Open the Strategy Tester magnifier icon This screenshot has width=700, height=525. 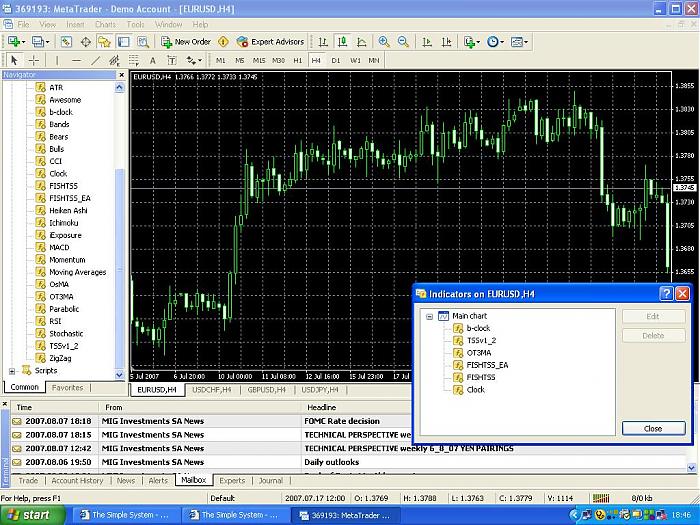(x=143, y=42)
